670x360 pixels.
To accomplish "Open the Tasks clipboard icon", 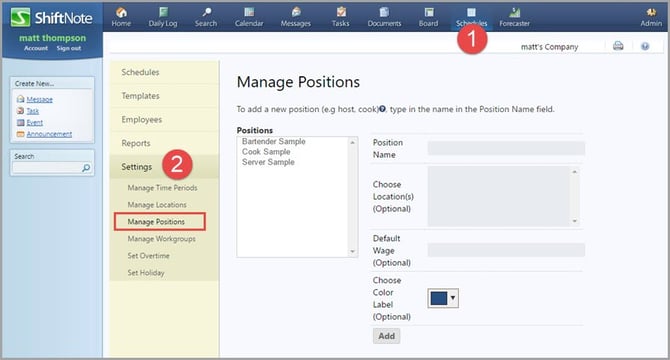I will click(x=341, y=12).
